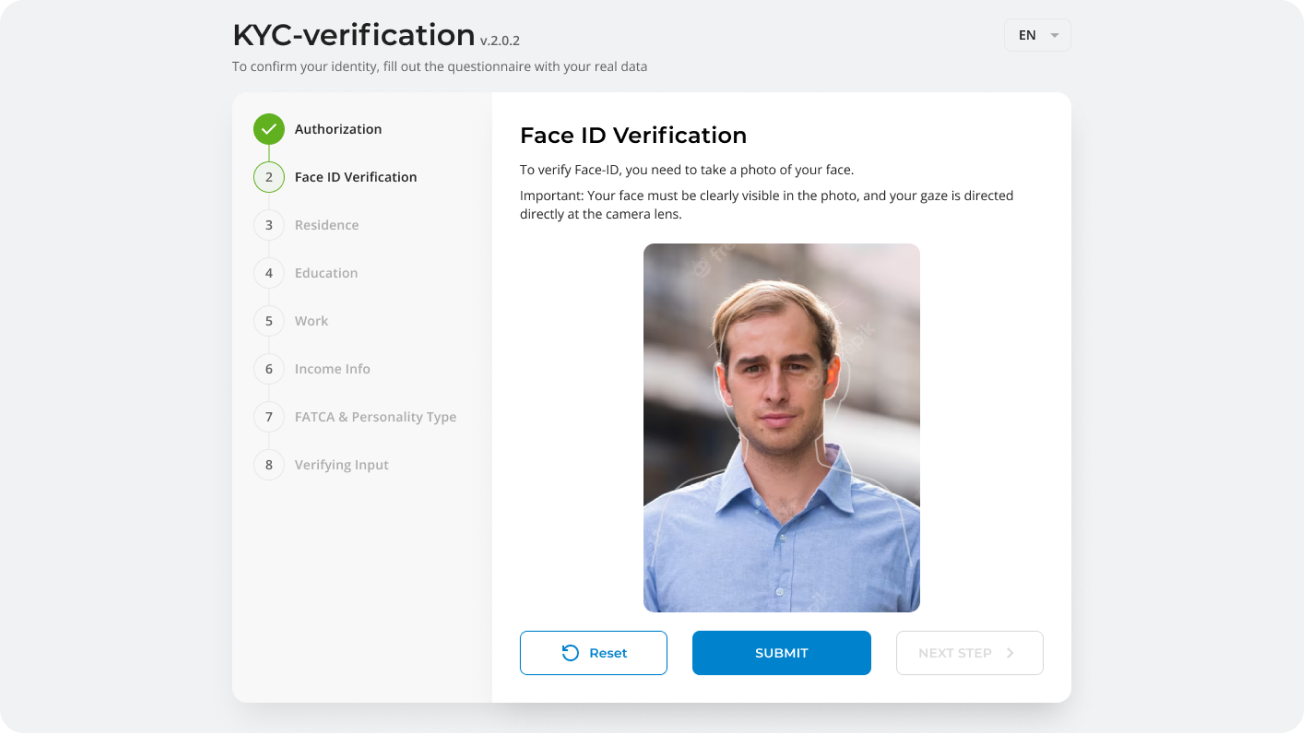Jump to FATCA & Personality Type label
The image size is (1304, 733).
tap(375, 417)
